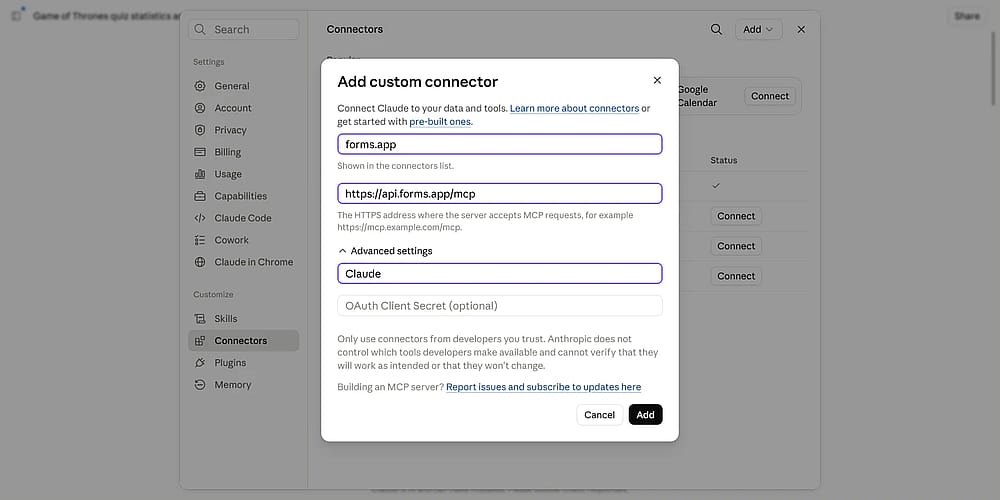
Task: Click the Add button in dialog
Action: tap(645, 415)
